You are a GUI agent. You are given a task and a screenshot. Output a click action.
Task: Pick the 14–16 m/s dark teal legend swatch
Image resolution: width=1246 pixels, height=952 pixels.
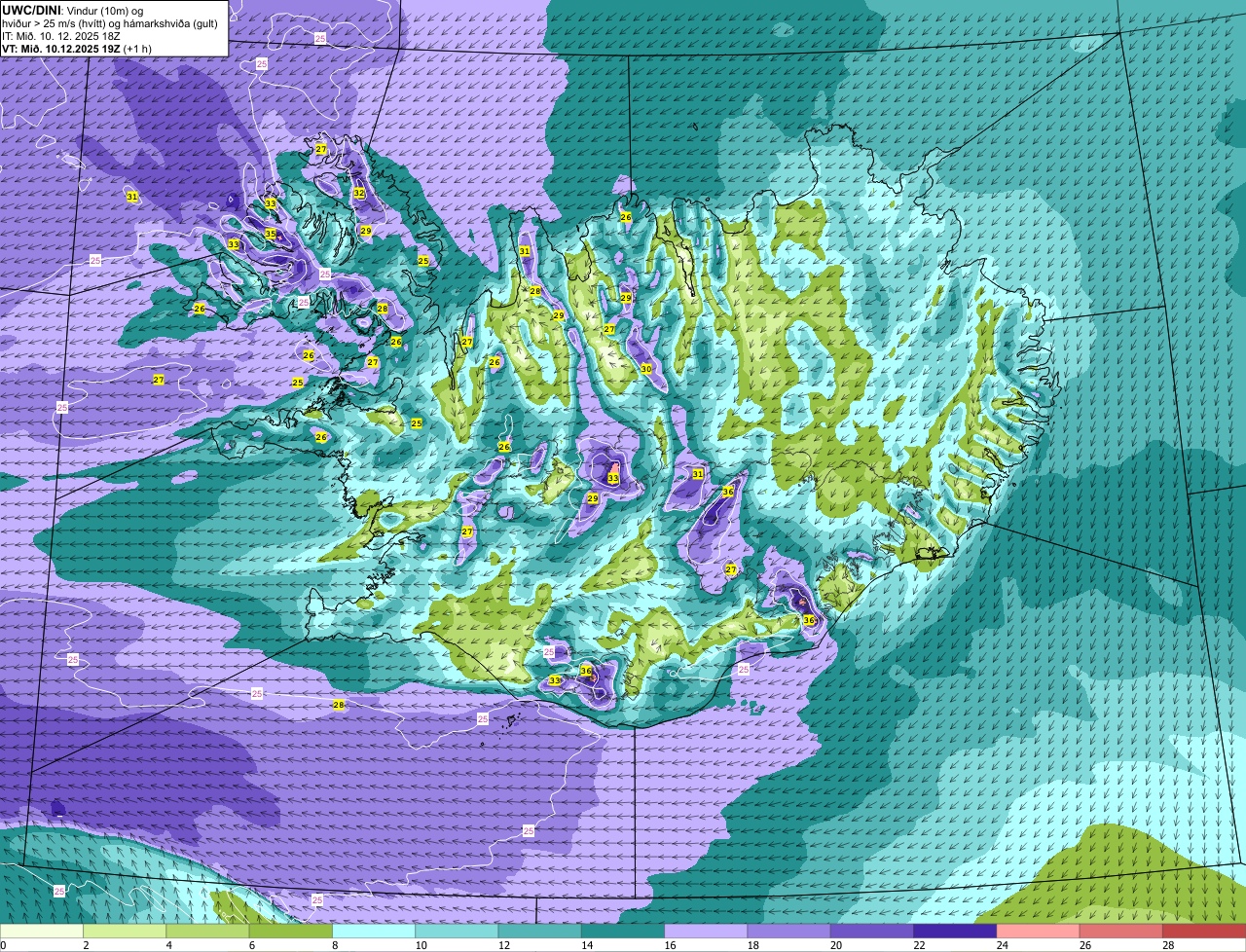coord(624,932)
